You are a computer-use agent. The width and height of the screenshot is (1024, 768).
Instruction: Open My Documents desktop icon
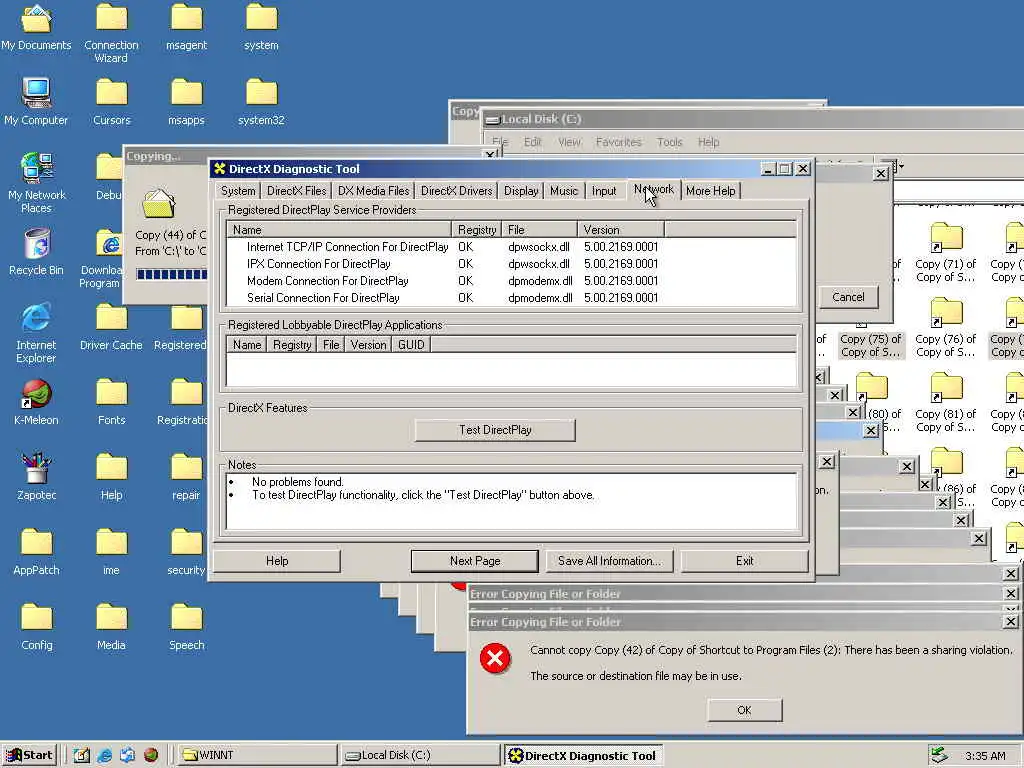click(x=36, y=27)
